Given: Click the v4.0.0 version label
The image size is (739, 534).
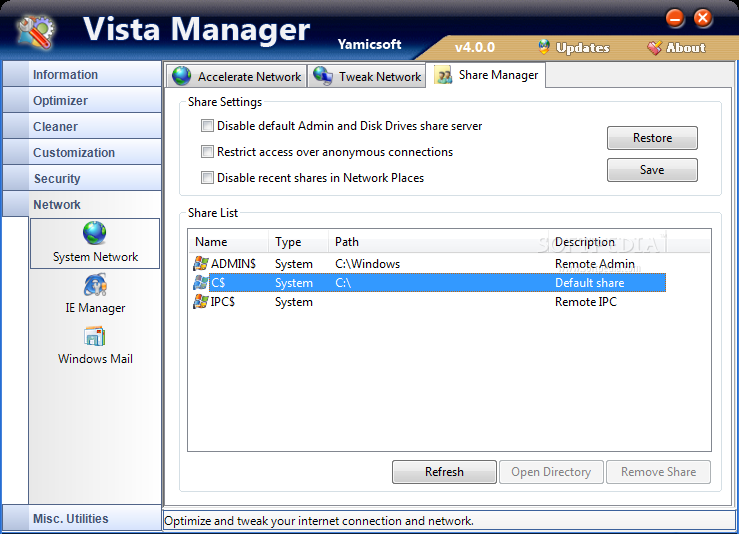Looking at the screenshot, I should (475, 47).
